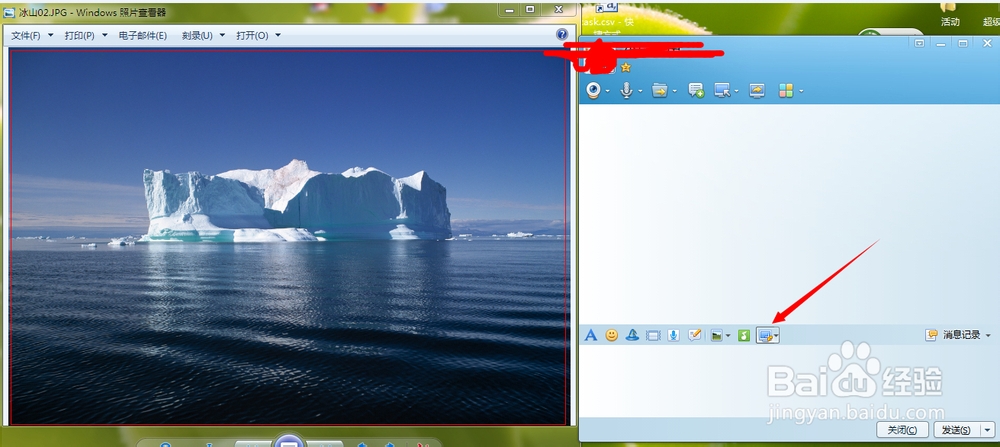Click Photo Viewer help question mark icon
The image size is (1000, 447).
pos(562,34)
